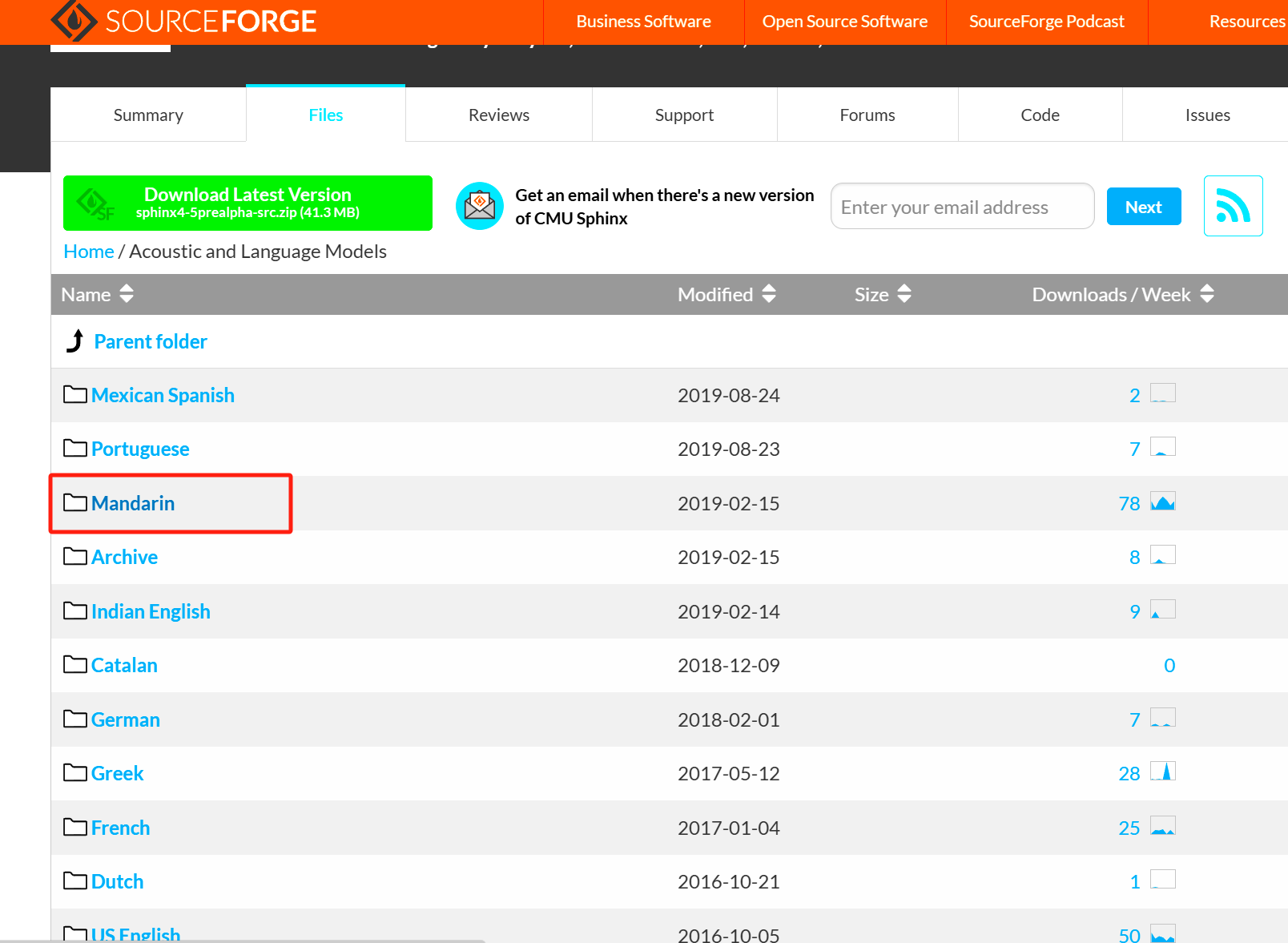
Task: Click the Parent folder up-arrow icon
Action: point(75,341)
